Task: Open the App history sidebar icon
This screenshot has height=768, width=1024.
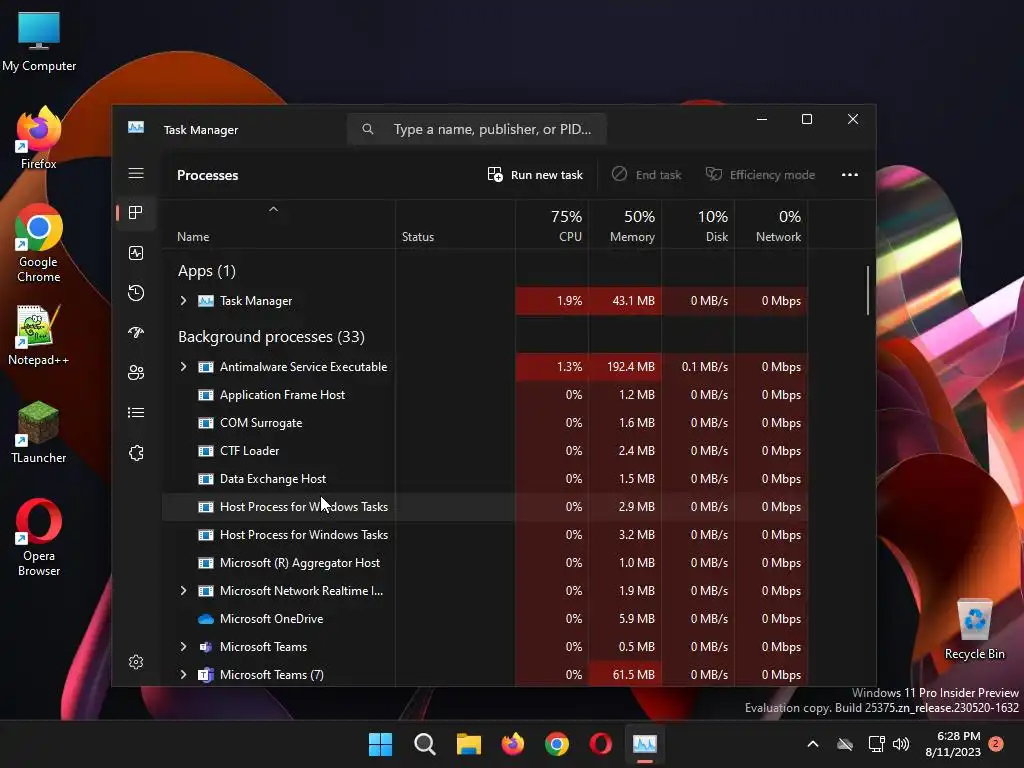Action: (136, 293)
